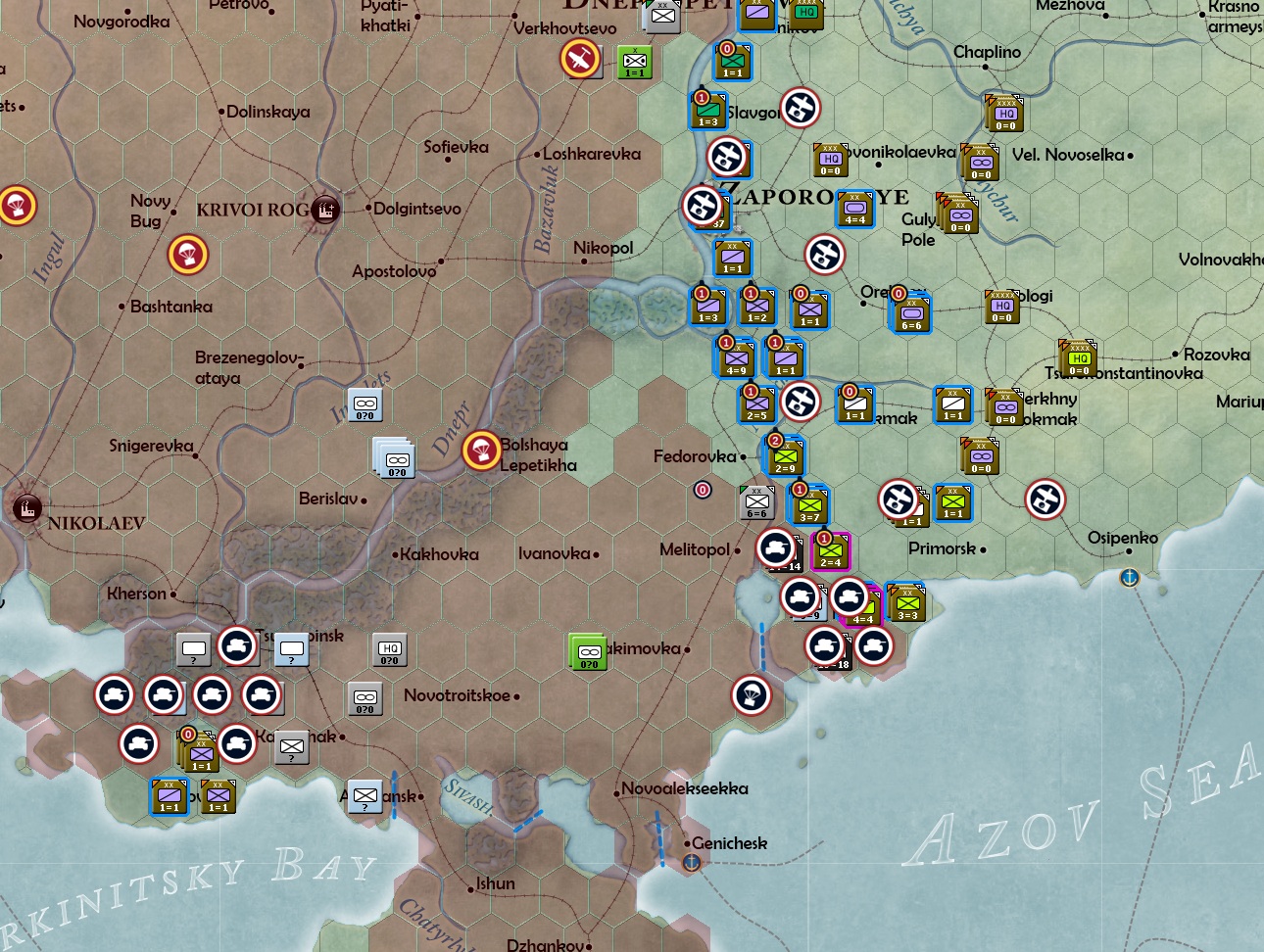Click the Primorsk town label

(942, 548)
